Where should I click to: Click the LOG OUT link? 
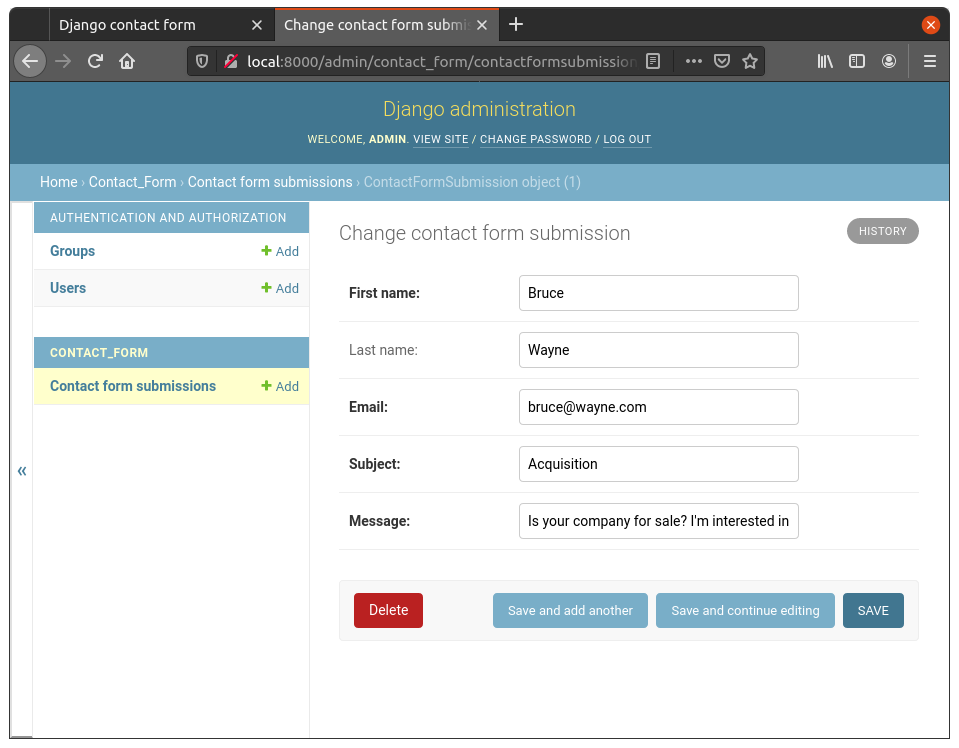tap(627, 139)
